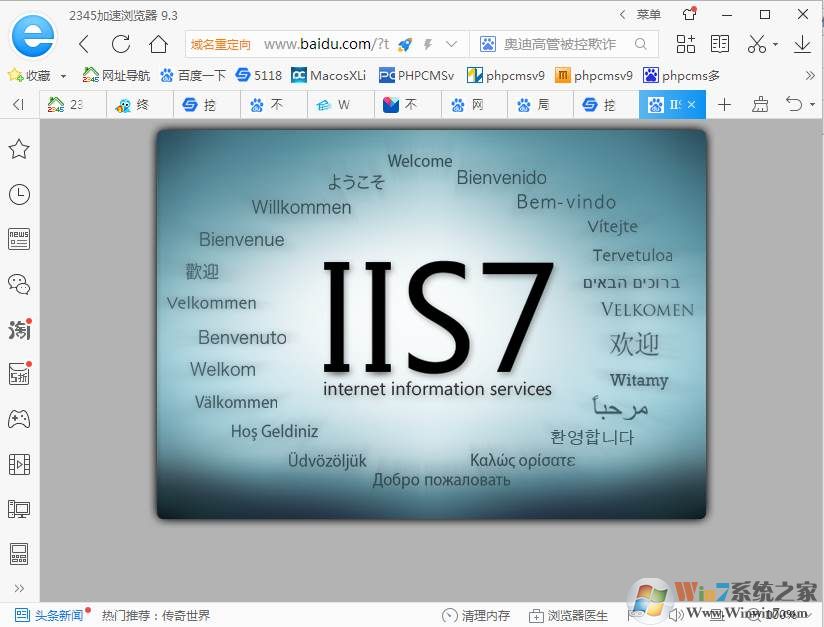824x627 pixels.
Task: Close the active IIS tab
Action: coord(692,105)
